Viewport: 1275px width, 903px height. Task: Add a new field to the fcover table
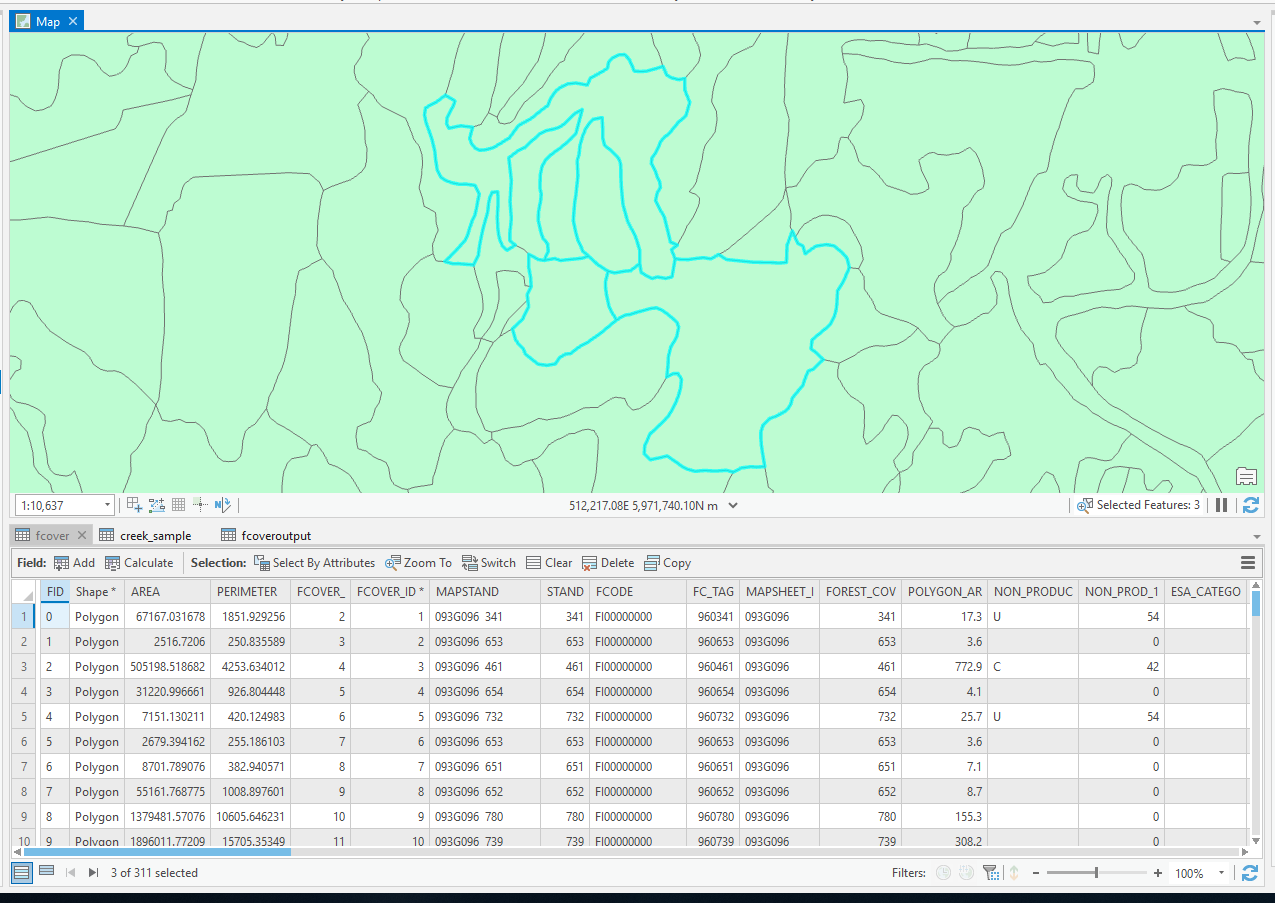pos(74,562)
